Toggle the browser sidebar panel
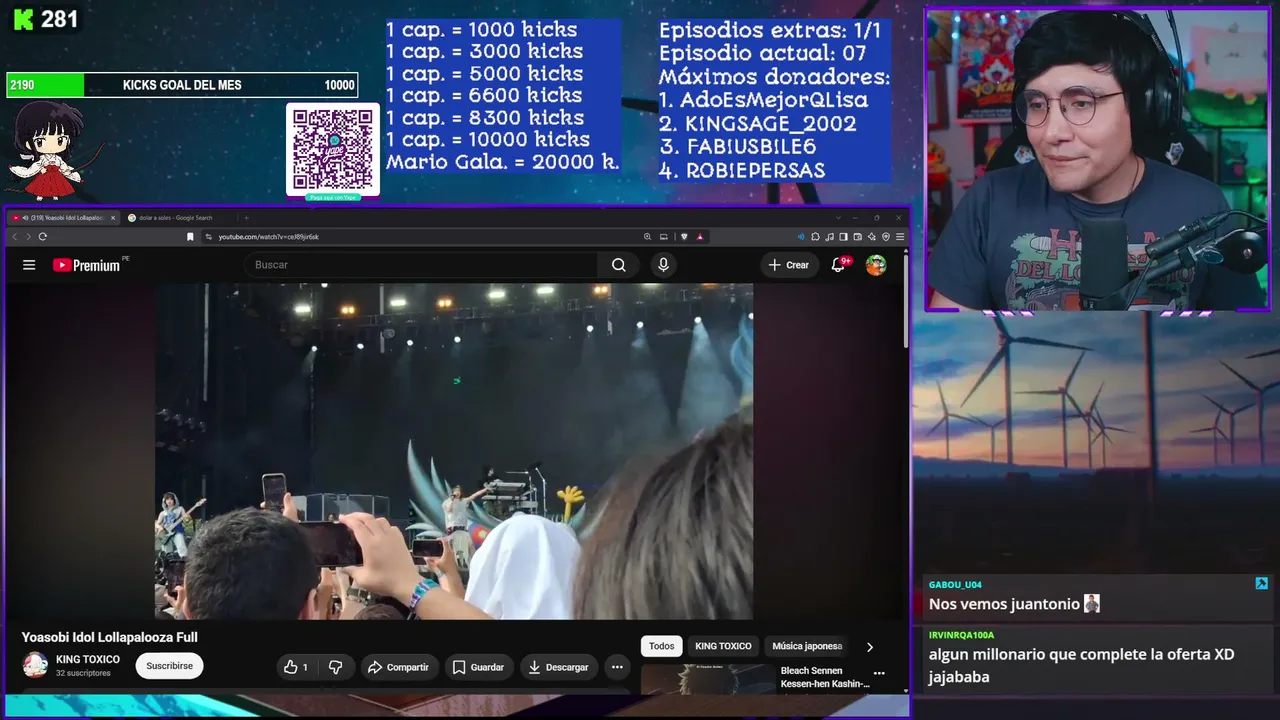1280x720 pixels. pos(844,237)
